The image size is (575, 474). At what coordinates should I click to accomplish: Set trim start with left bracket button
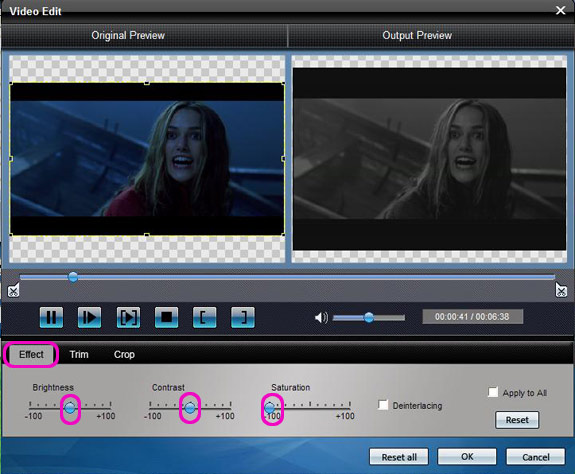click(204, 317)
